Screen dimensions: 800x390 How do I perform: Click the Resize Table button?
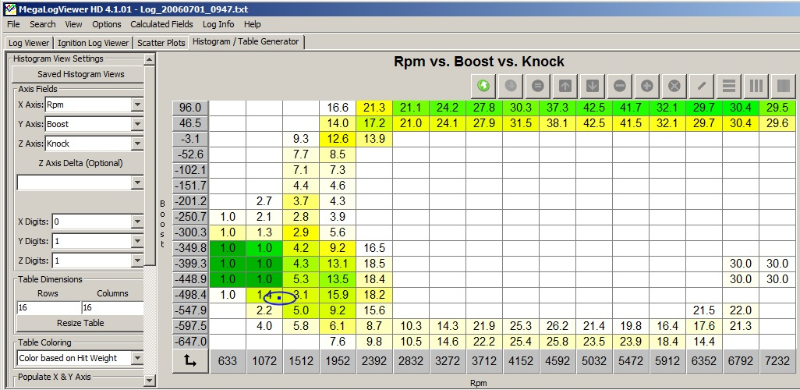coord(81,323)
